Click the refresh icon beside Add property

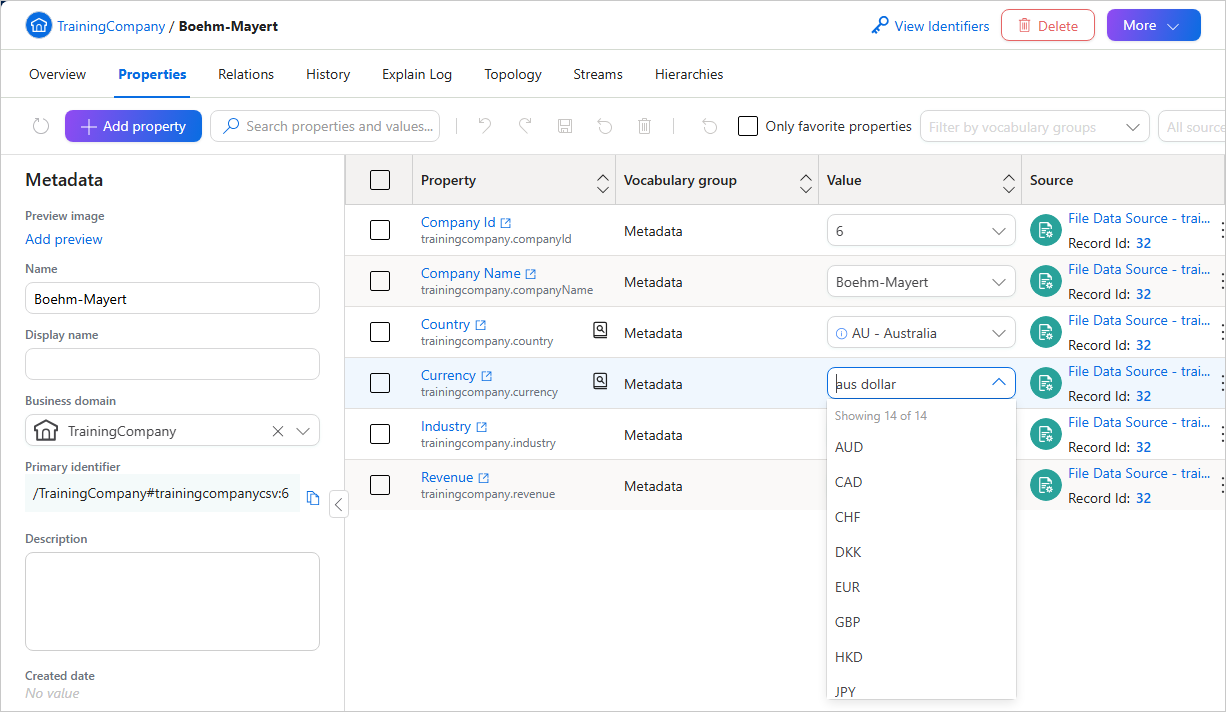point(41,126)
